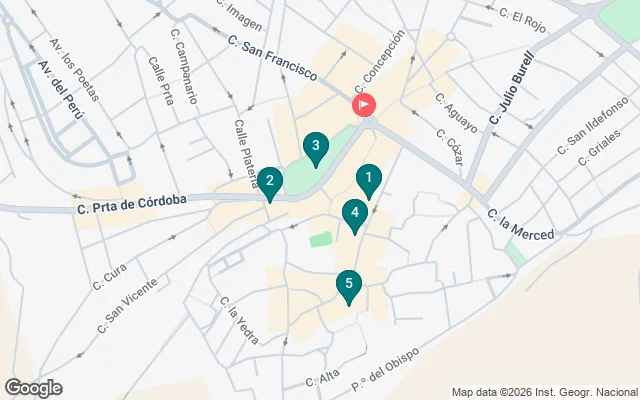Click teal pin number 4
640x400 pixels.
tap(355, 216)
